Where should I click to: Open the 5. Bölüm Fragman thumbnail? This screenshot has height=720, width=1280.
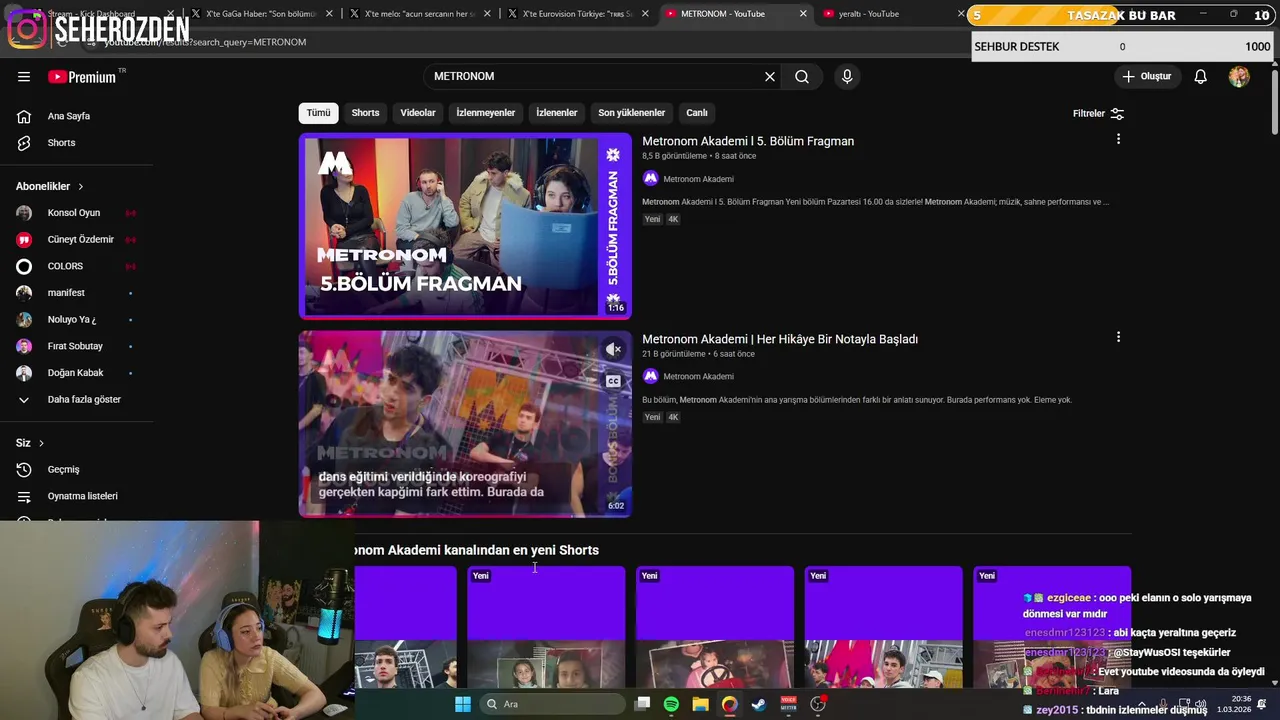(x=465, y=226)
